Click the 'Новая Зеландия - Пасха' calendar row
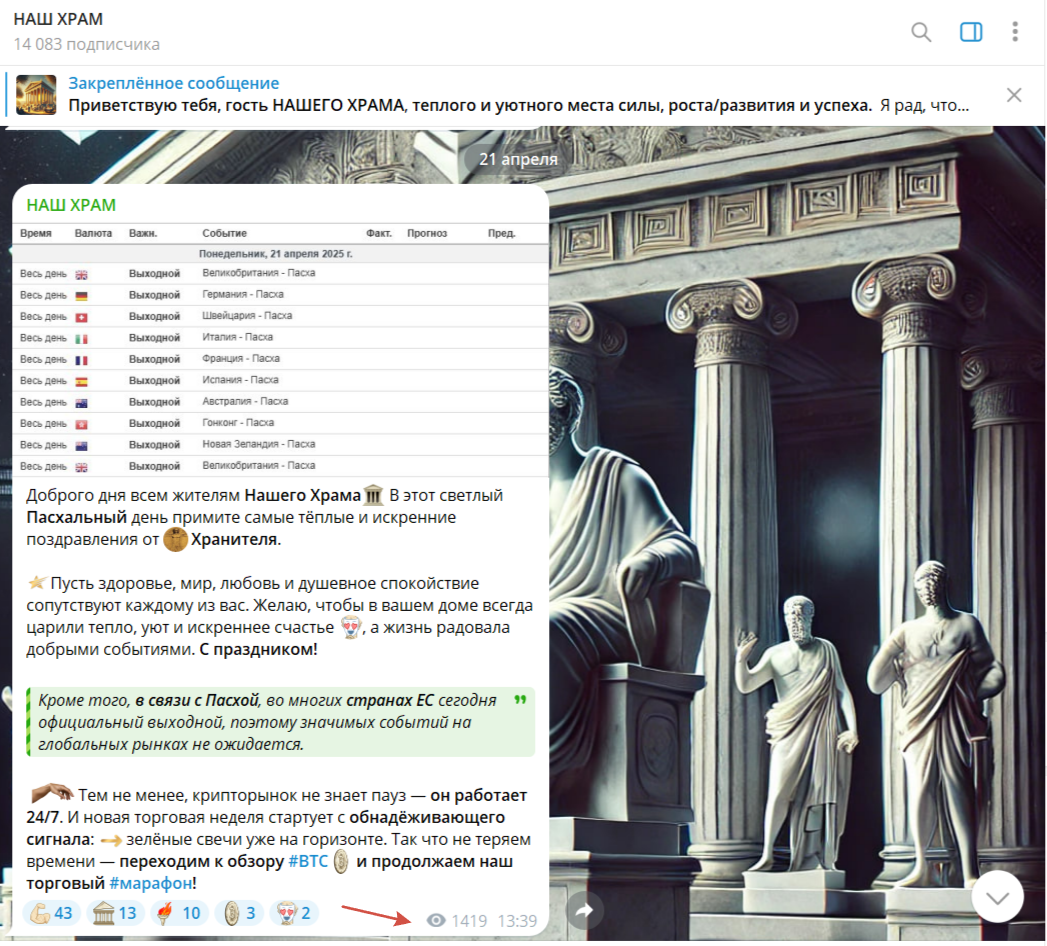 [x=280, y=445]
